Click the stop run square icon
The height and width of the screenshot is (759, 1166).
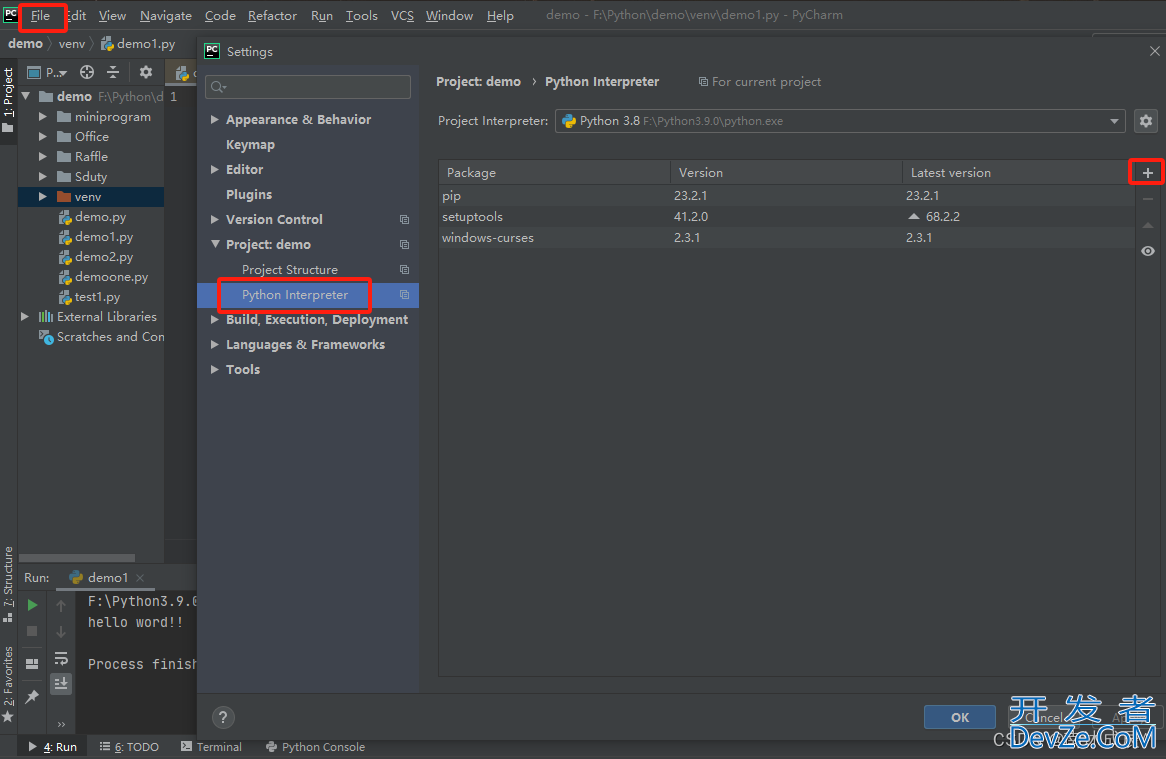tap(32, 631)
